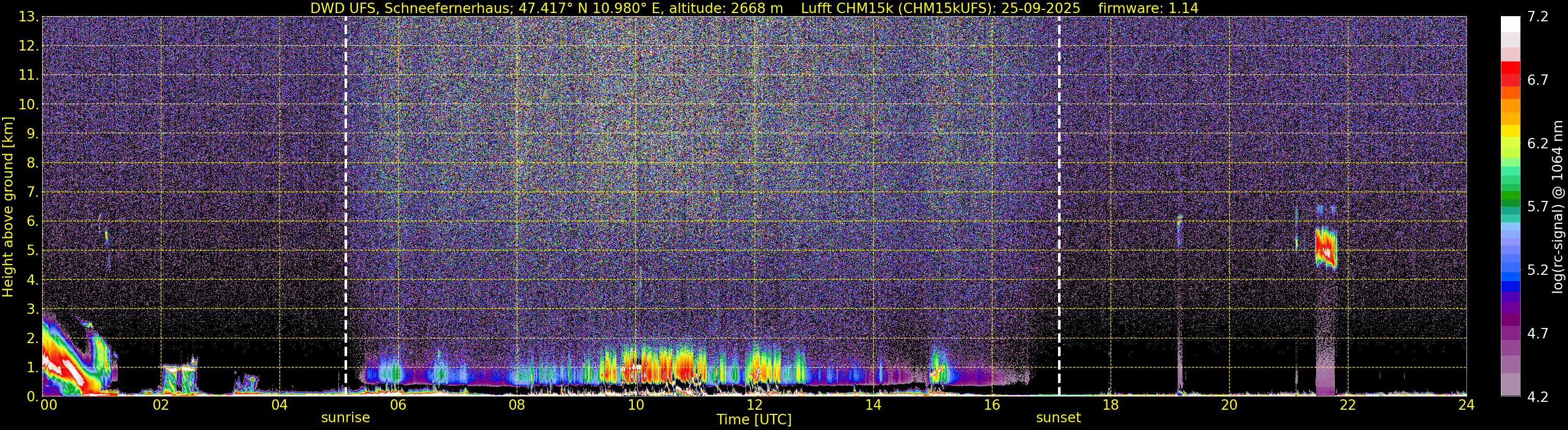Viewport: 1568px width, 430px height.
Task: Click the height axis tick '3.'
Action: [32, 309]
